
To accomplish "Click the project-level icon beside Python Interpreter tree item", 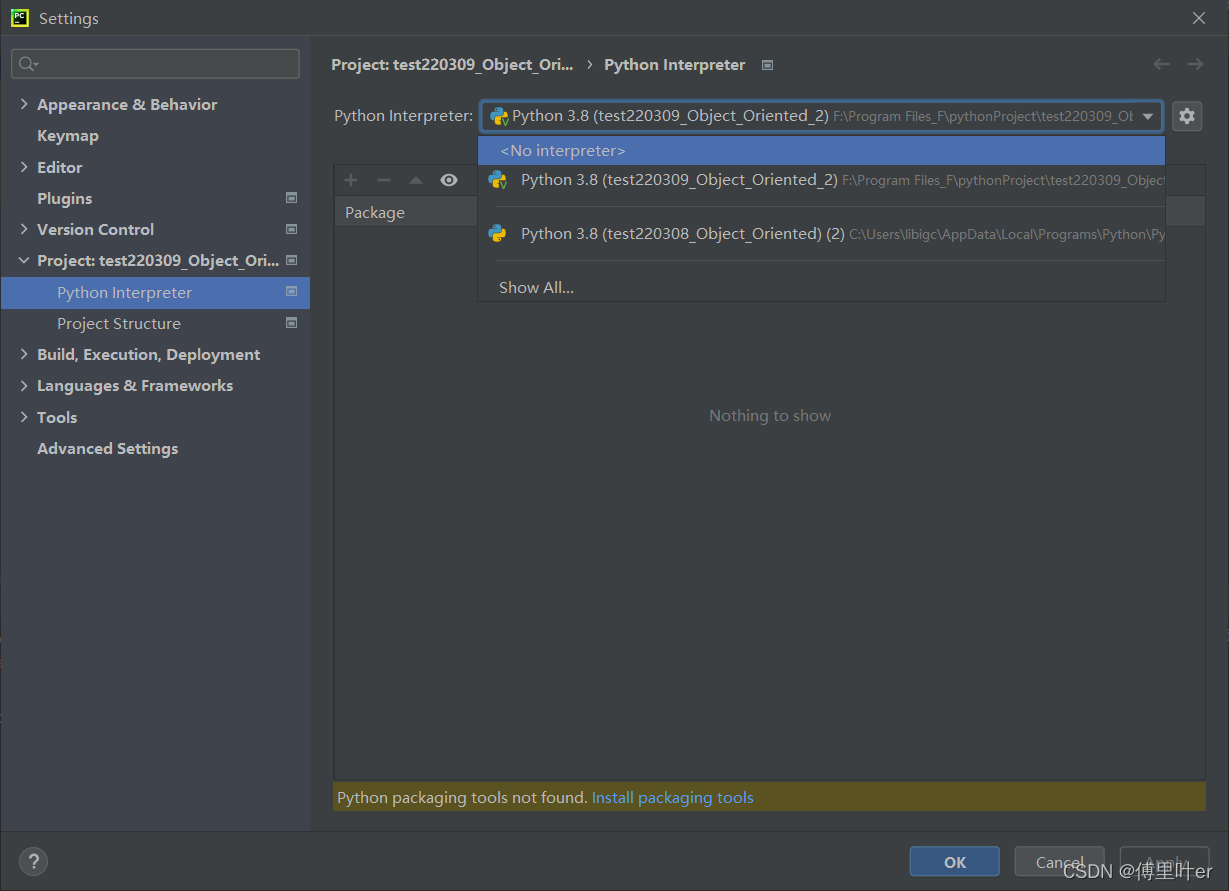I will pyautogui.click(x=291, y=292).
